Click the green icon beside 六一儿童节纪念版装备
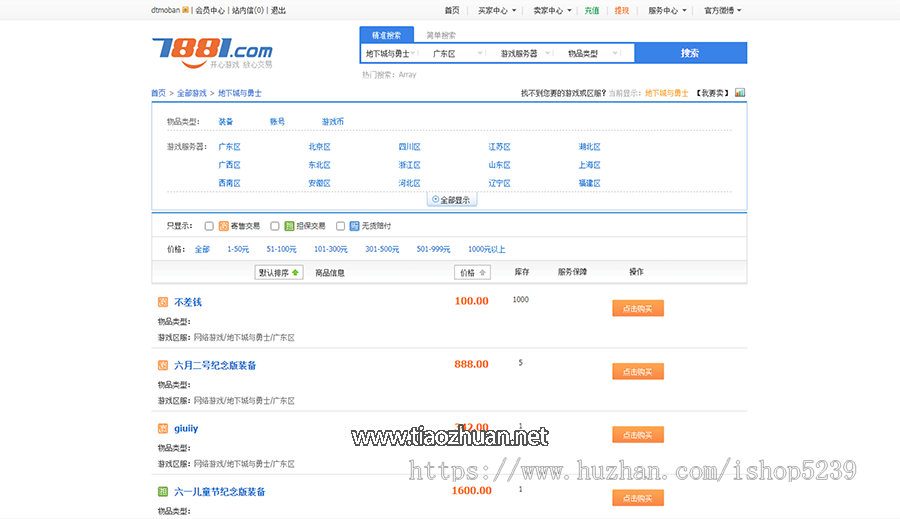The height and width of the screenshot is (519, 900). click(163, 492)
